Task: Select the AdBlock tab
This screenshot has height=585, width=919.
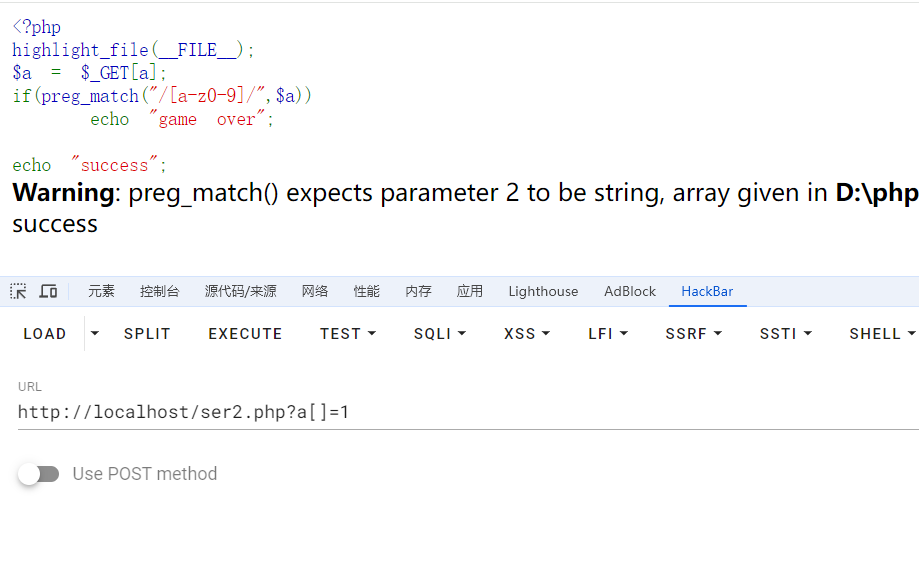Action: pyautogui.click(x=630, y=291)
